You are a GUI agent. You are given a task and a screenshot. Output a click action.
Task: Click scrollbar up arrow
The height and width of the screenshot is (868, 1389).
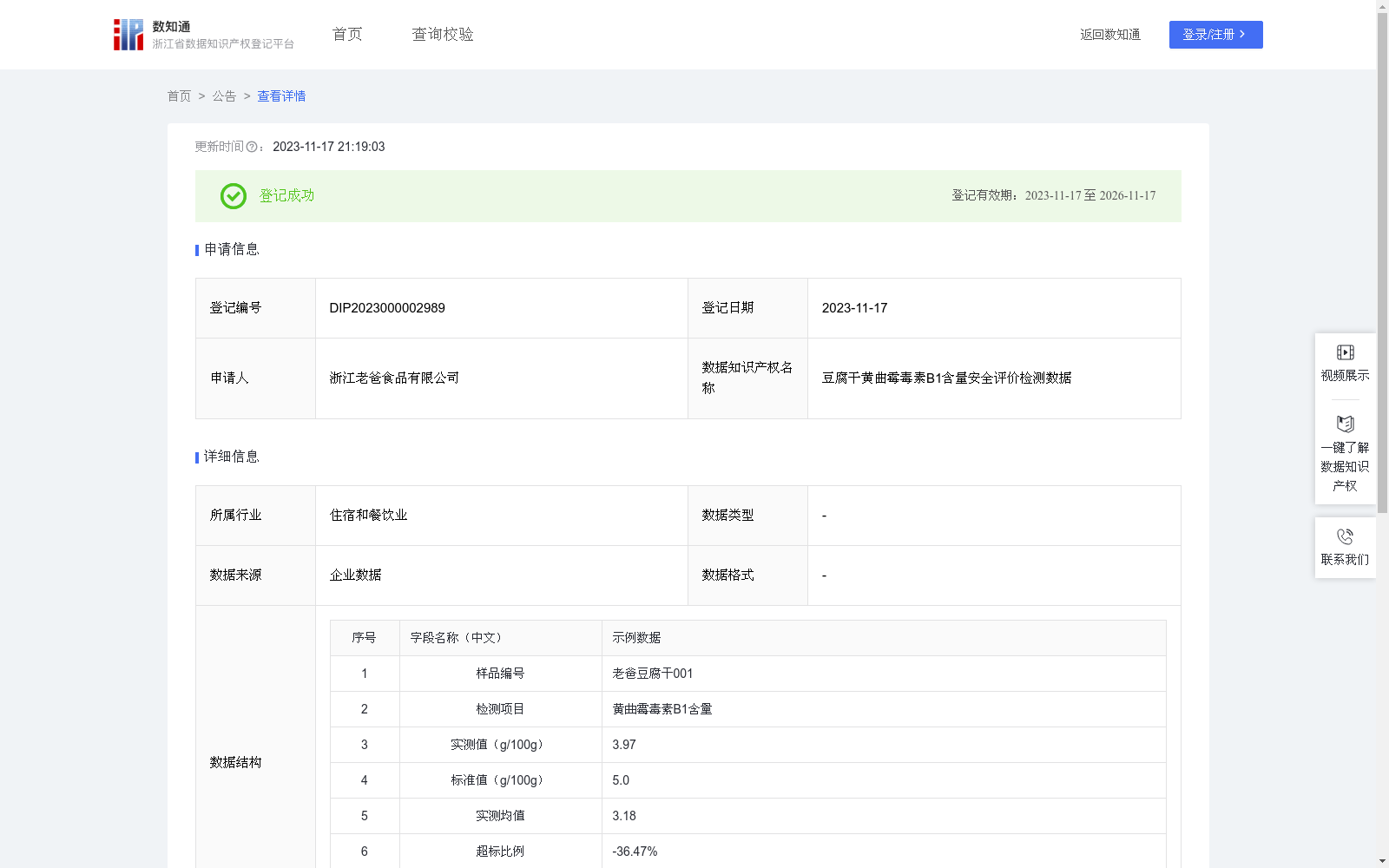point(1383,6)
